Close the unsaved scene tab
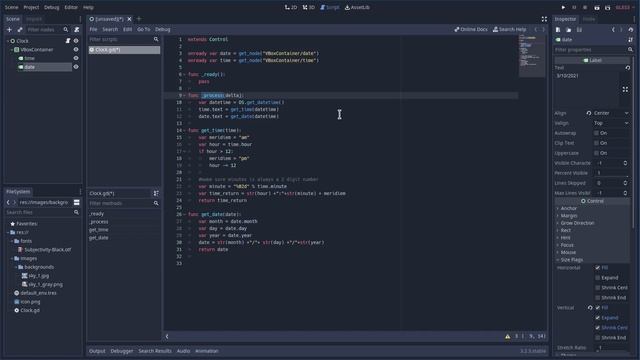Viewport: 640px width, 360px height. tap(129, 19)
